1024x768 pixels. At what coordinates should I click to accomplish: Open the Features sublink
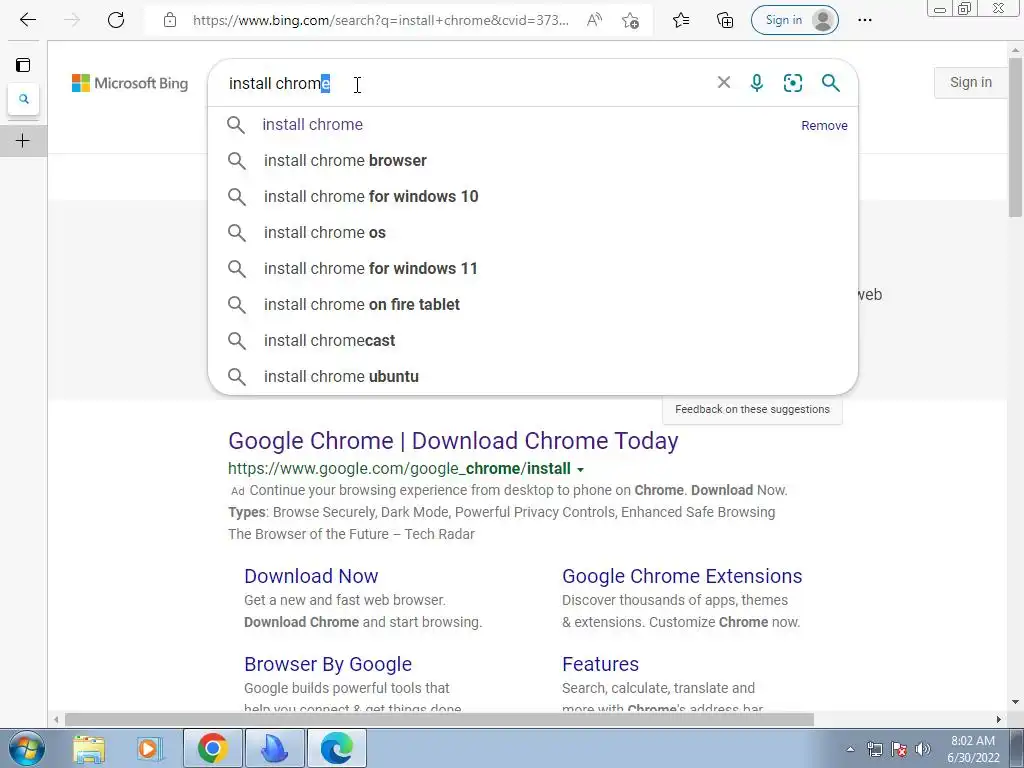pyautogui.click(x=600, y=664)
